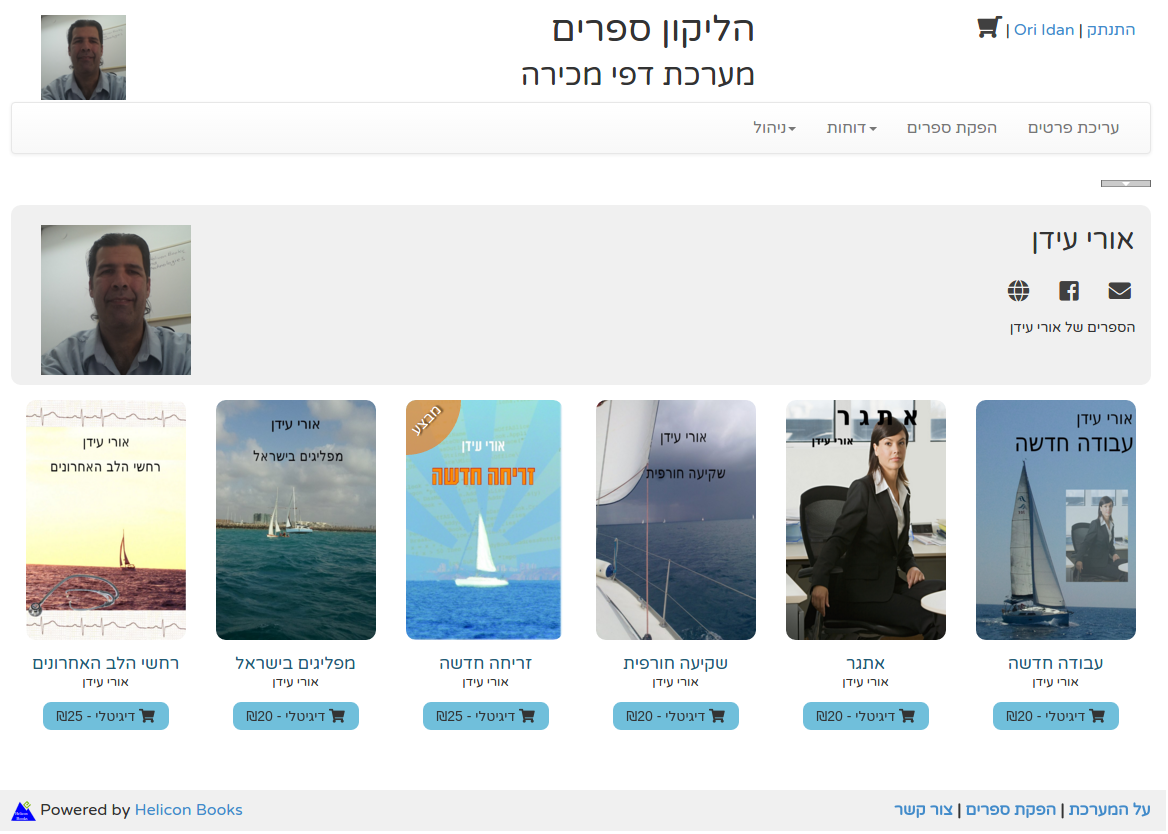This screenshot has height=834, width=1168.
Task: Click the email envelope icon for אורי עידן
Action: click(x=1119, y=290)
